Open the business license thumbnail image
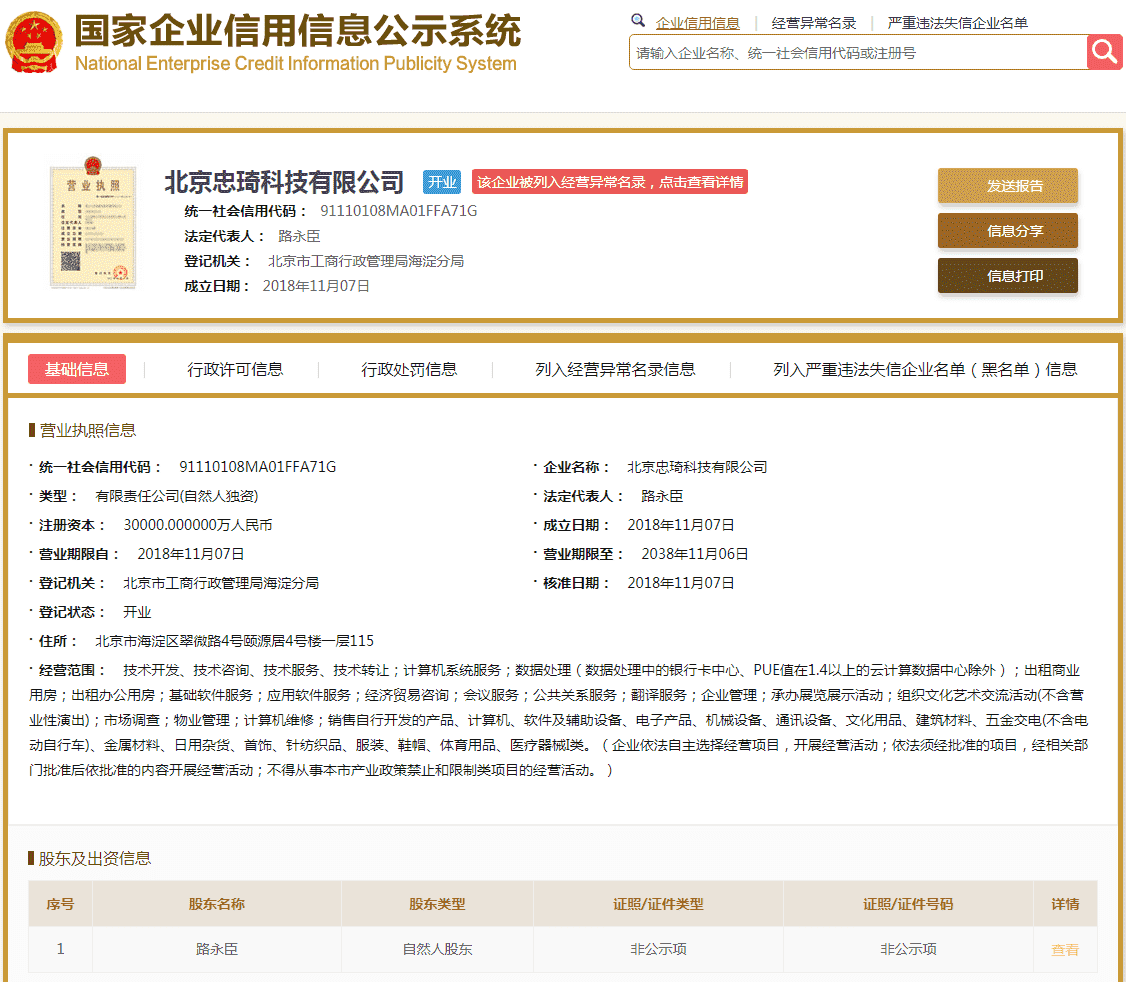 pyautogui.click(x=93, y=223)
